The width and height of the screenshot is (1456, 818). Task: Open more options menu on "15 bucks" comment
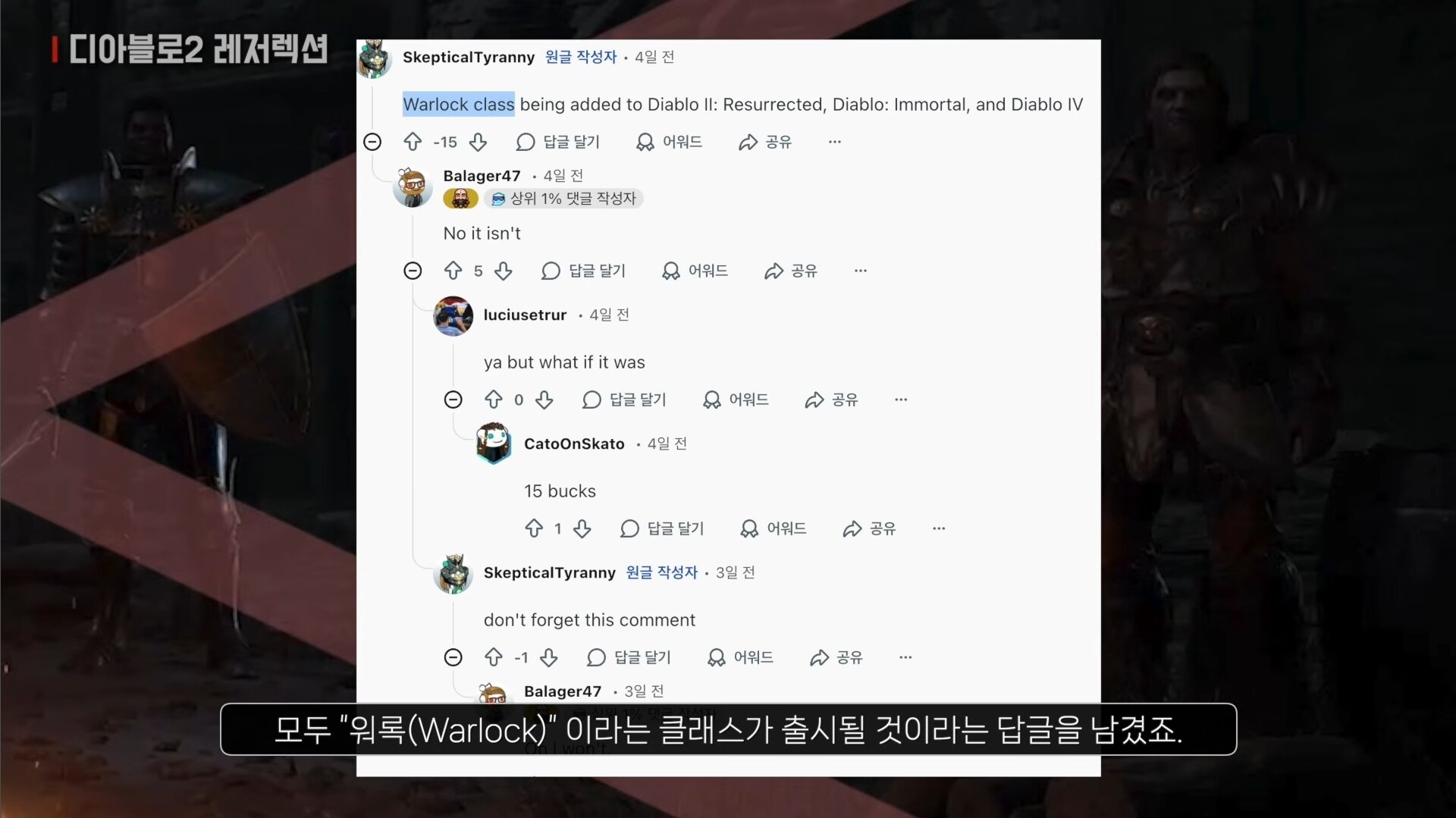(939, 528)
